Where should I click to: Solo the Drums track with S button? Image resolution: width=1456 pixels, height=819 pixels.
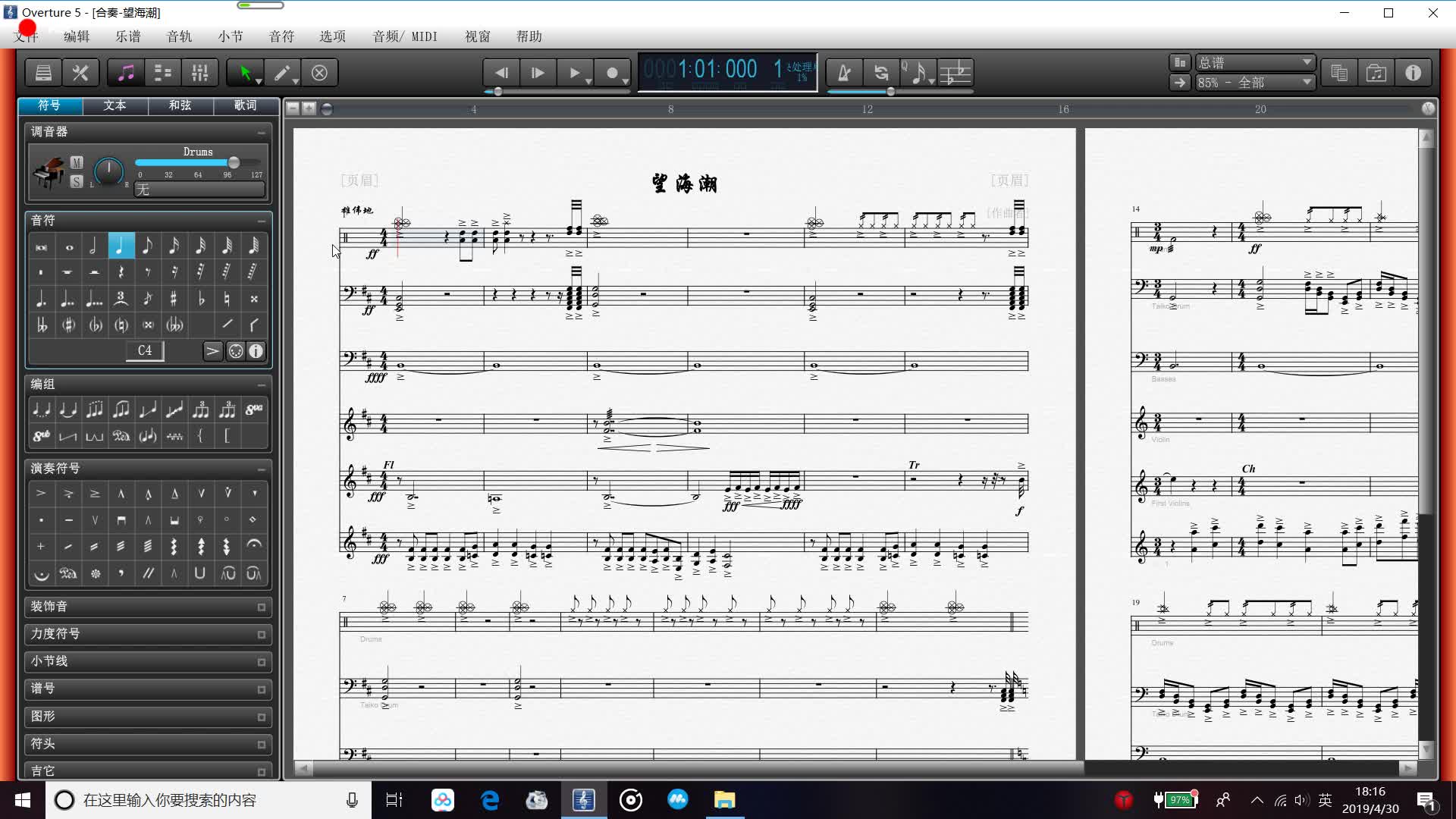click(x=77, y=181)
